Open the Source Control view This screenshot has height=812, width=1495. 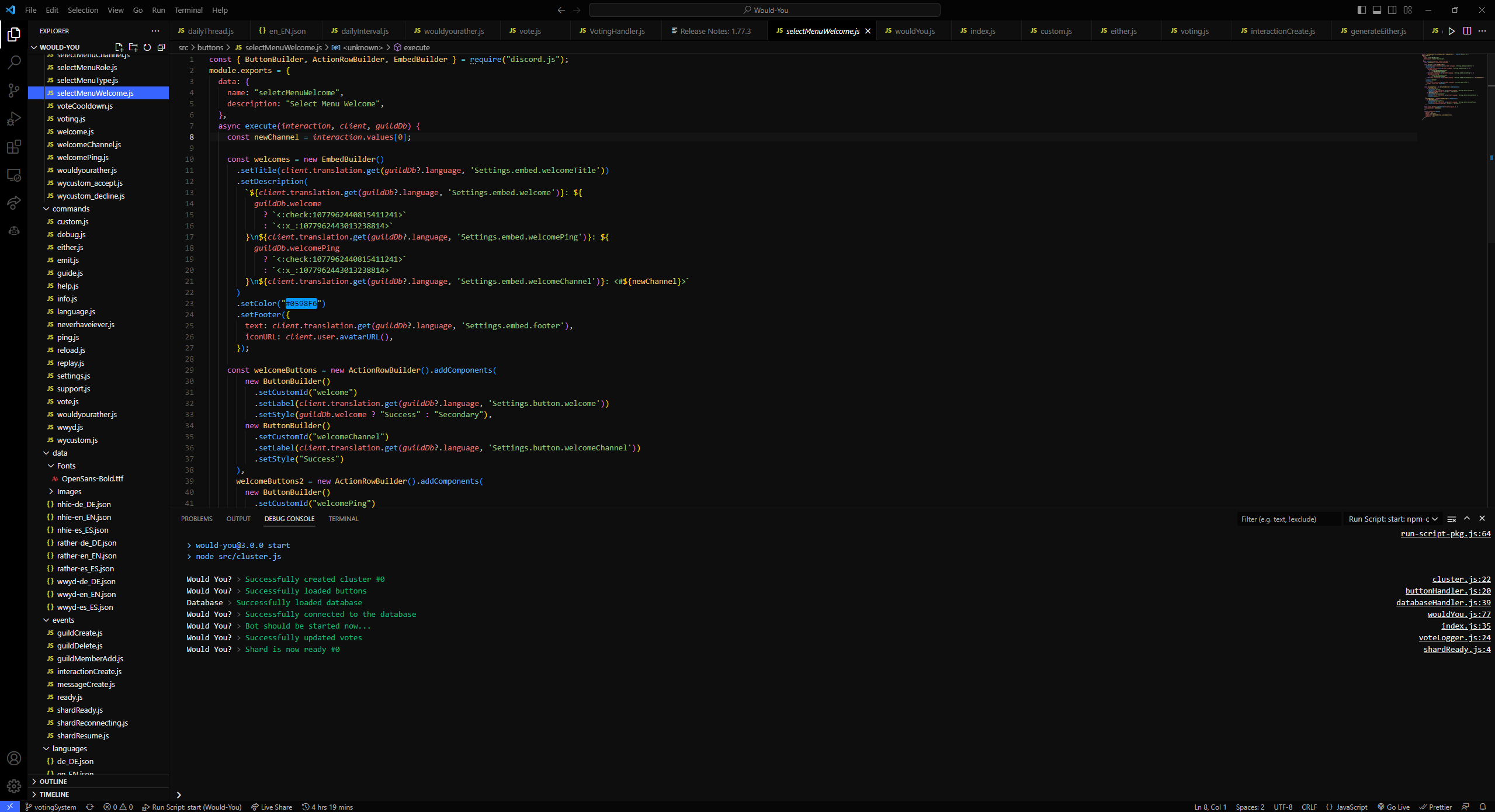pos(14,90)
